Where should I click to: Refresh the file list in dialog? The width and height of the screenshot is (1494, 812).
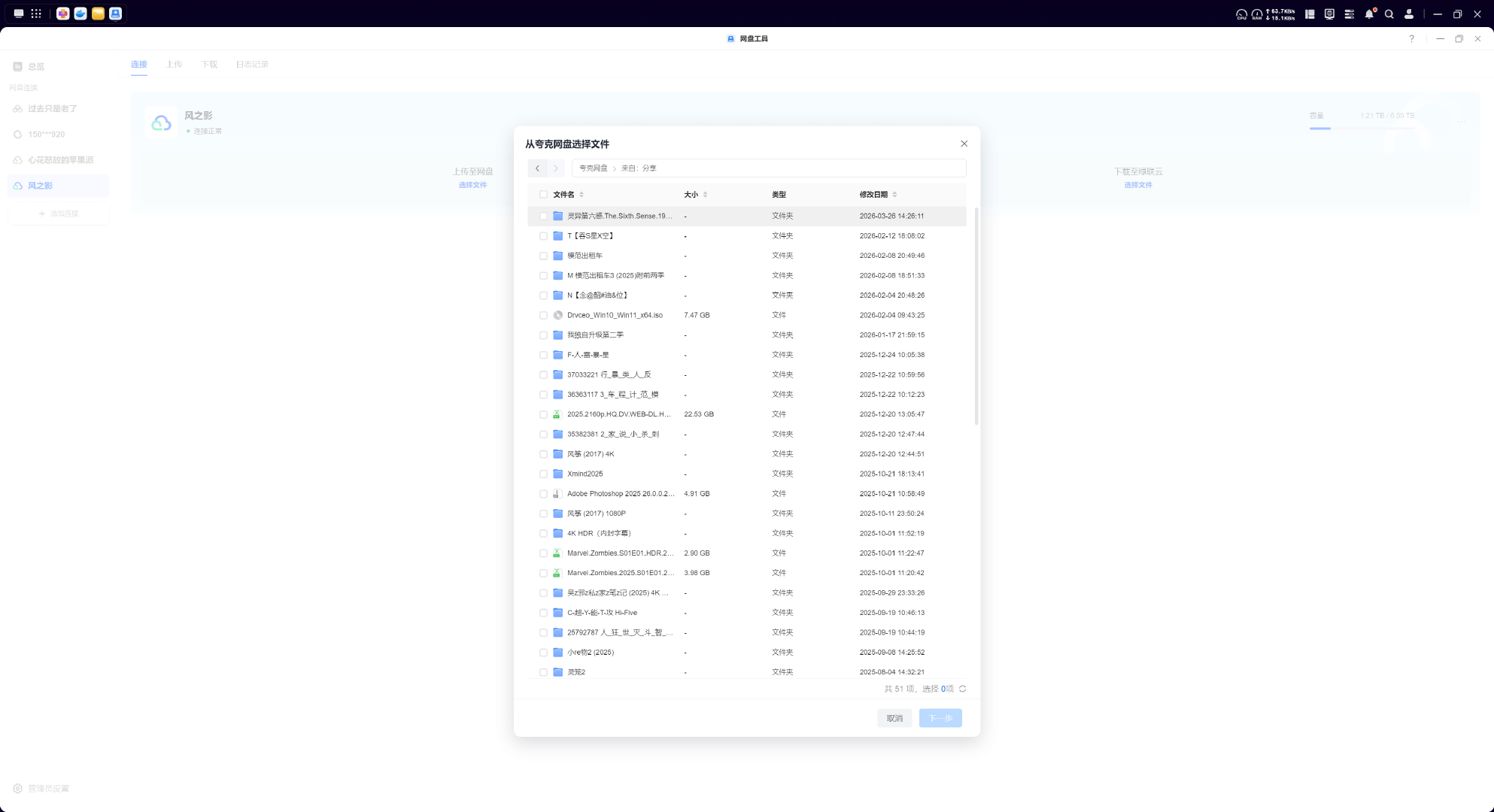(x=962, y=689)
